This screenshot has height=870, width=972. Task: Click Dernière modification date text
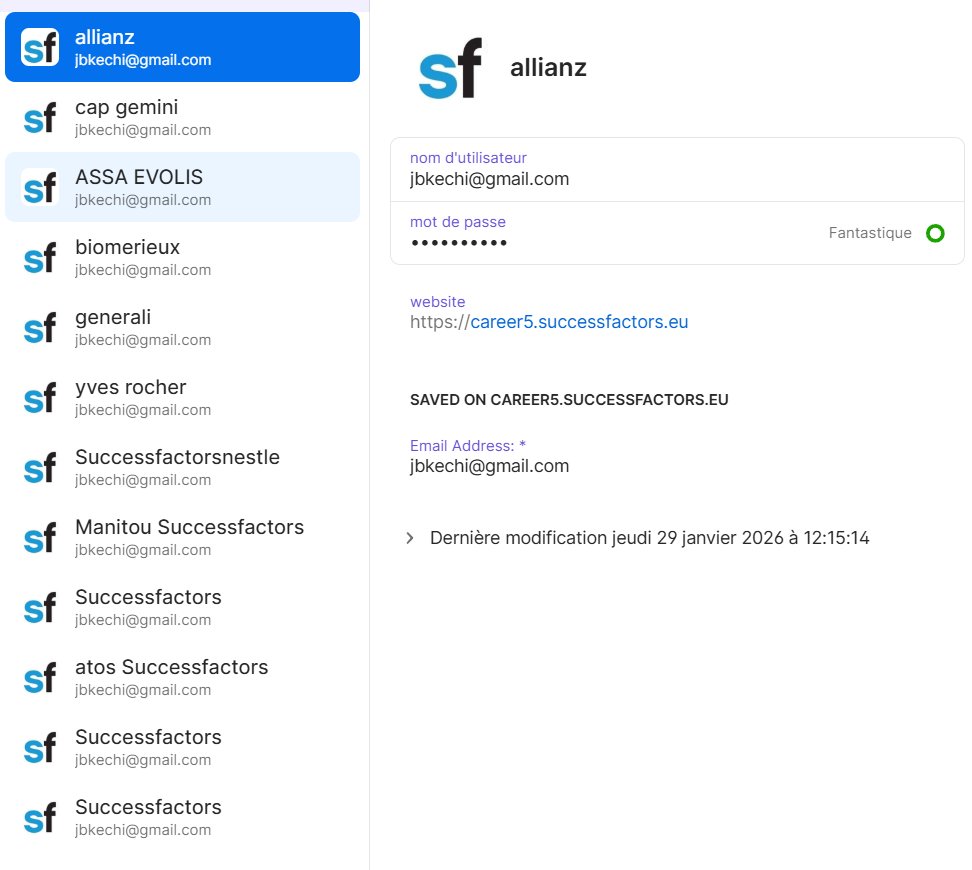click(650, 538)
